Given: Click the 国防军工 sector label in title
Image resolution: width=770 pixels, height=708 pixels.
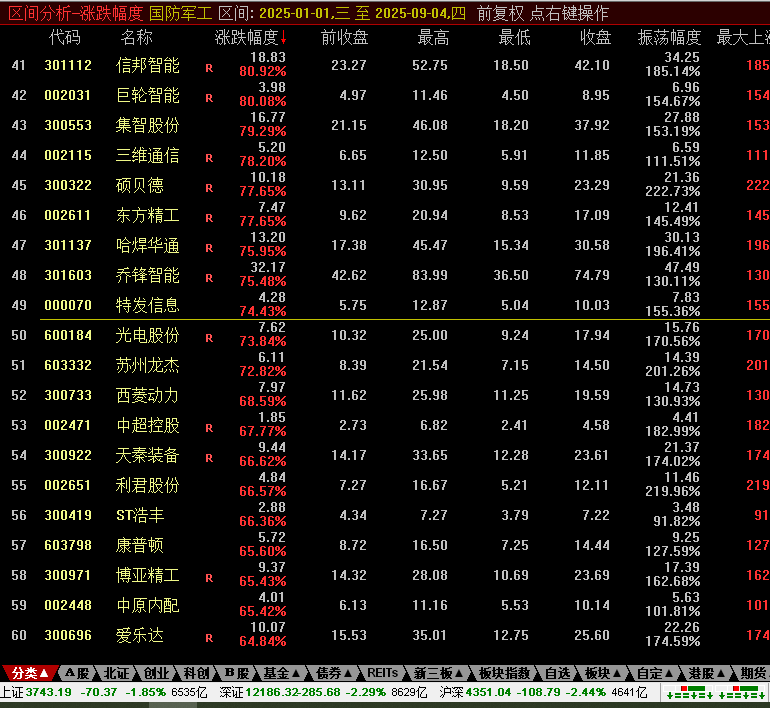Looking at the screenshot, I should pos(180,13).
